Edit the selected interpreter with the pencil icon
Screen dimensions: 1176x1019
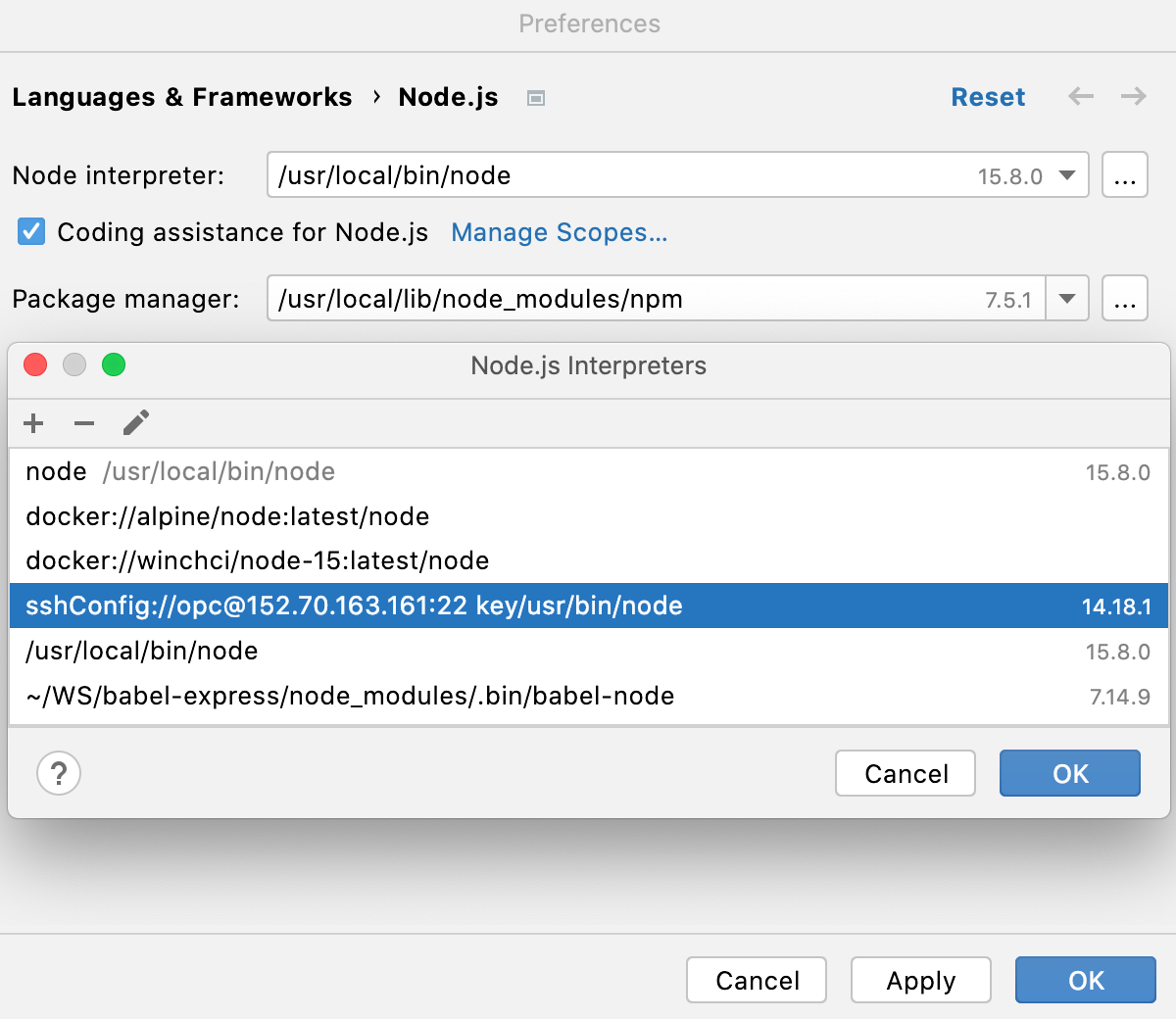[135, 423]
